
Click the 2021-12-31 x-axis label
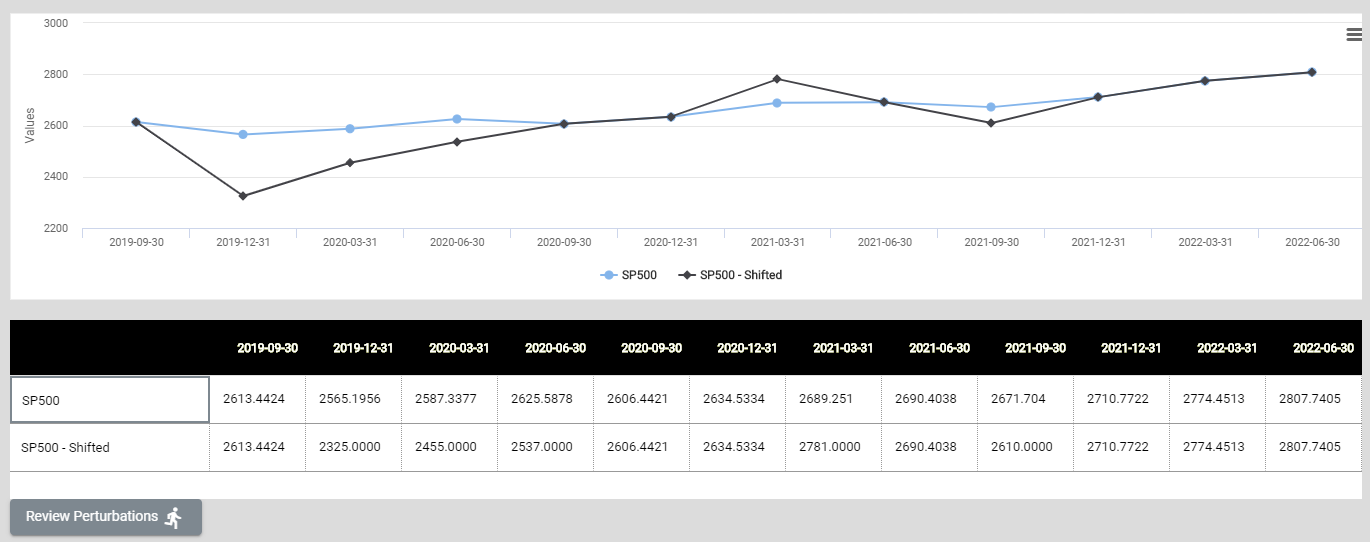(1098, 242)
